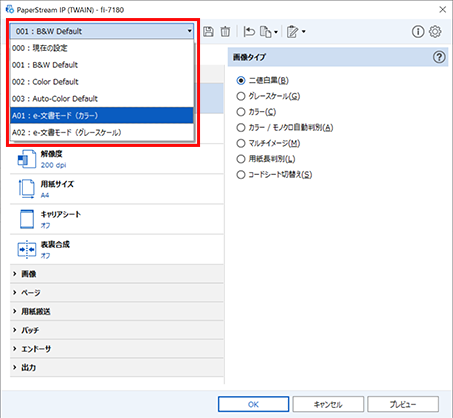Close the PaperStream IP window
This screenshot has height=418, width=453.
pyautogui.click(x=443, y=9)
